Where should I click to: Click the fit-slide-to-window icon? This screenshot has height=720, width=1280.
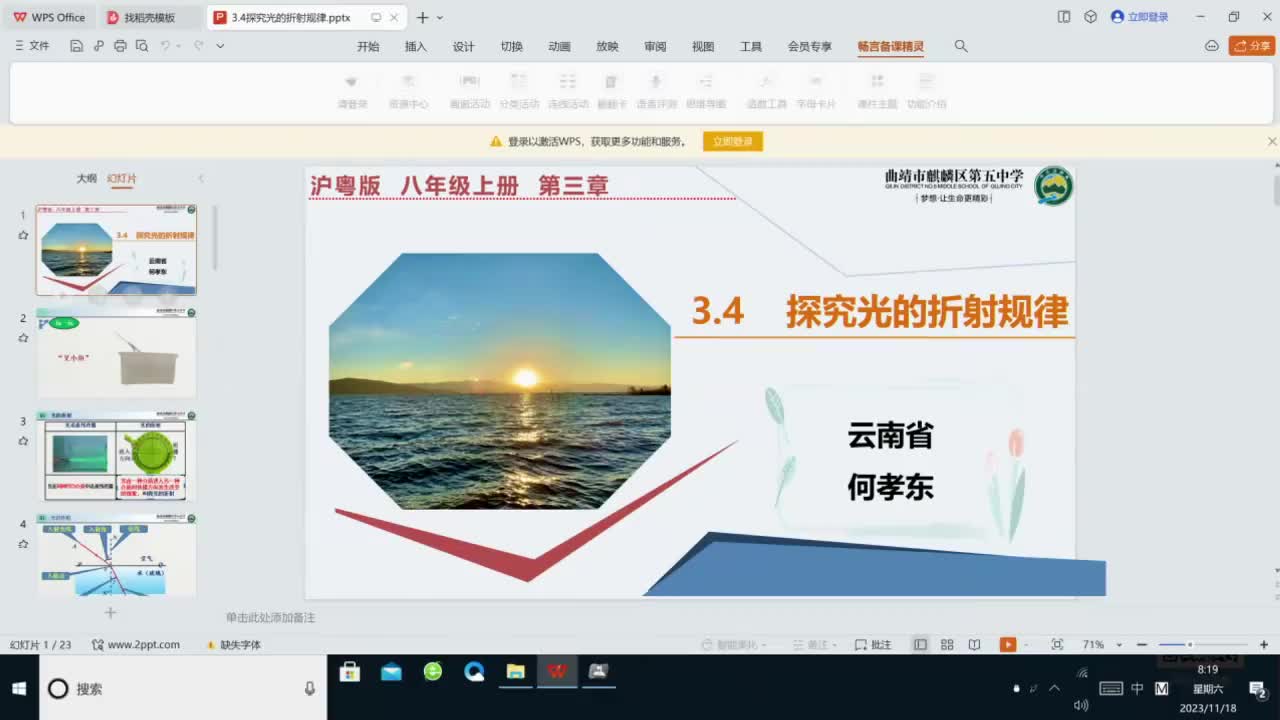click(x=1057, y=645)
